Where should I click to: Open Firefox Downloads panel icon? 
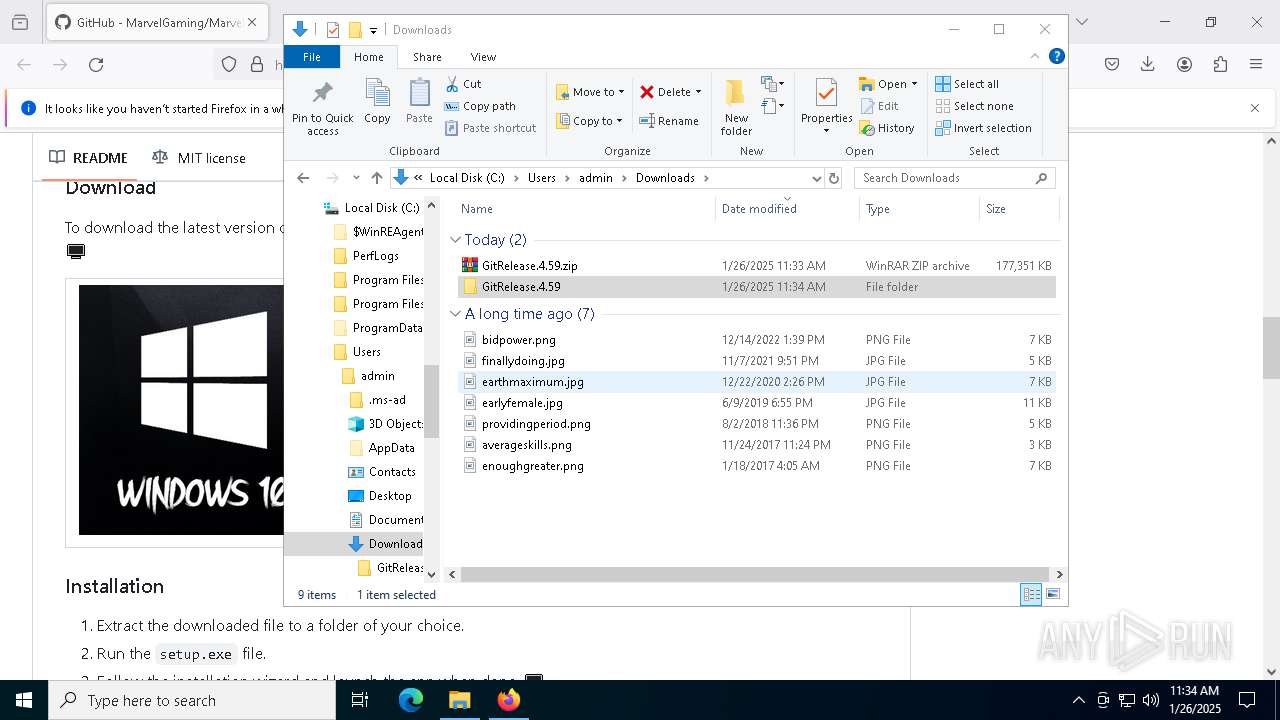[x=1148, y=64]
